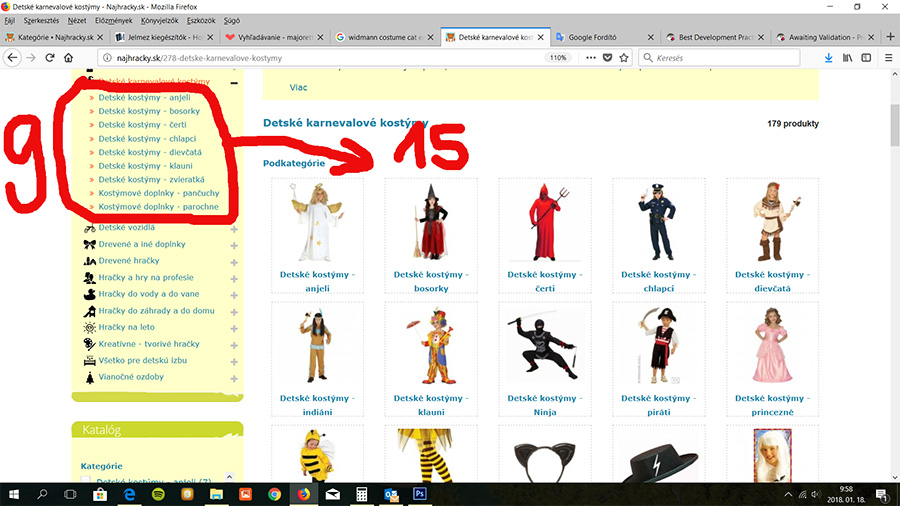Open the Detské kostýmy - Ninja subcategory link
This screenshot has width=900, height=506.
(545, 405)
